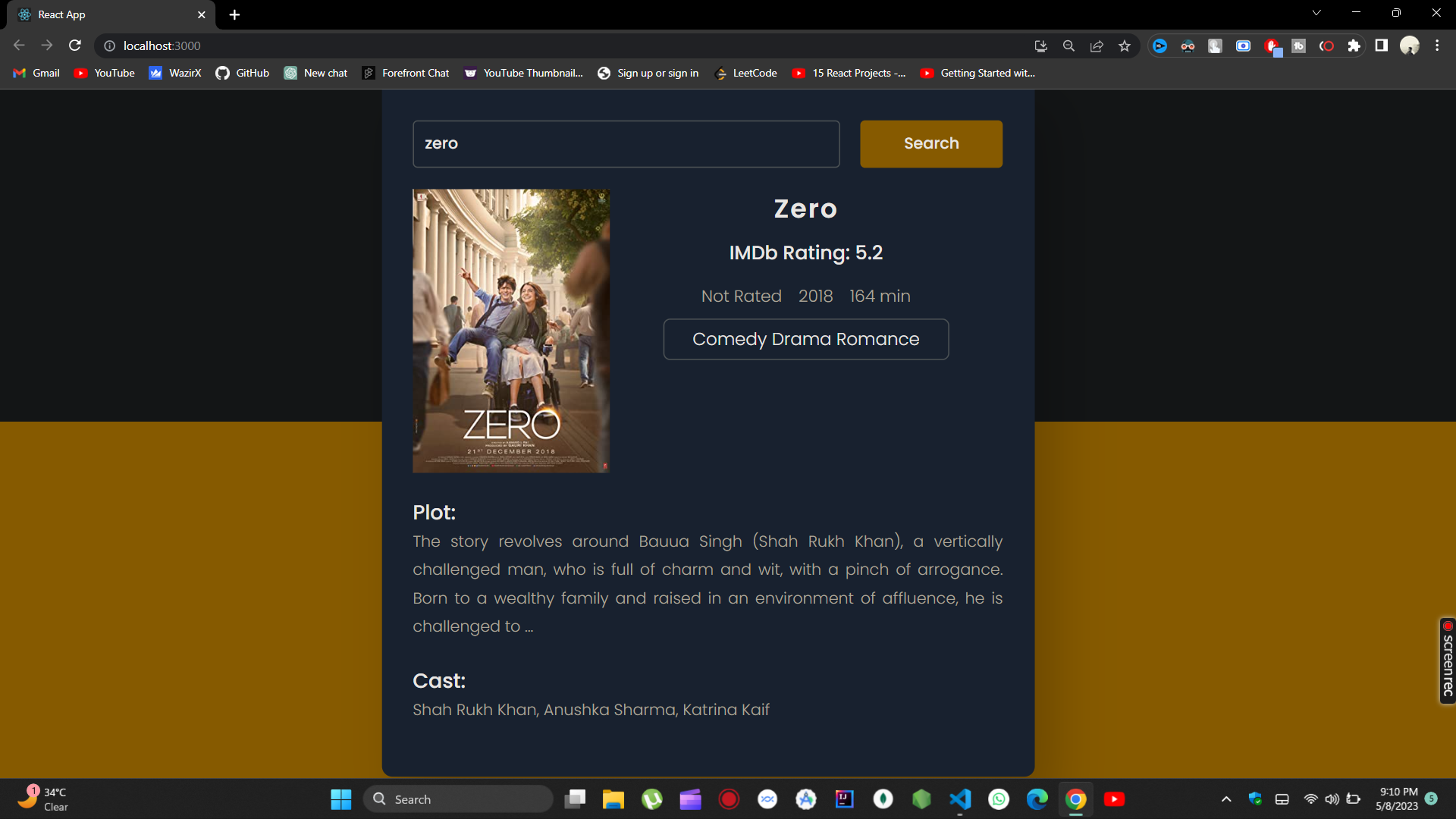Open the search tabs dropdown arrow
1456x819 pixels.
click(x=1317, y=12)
